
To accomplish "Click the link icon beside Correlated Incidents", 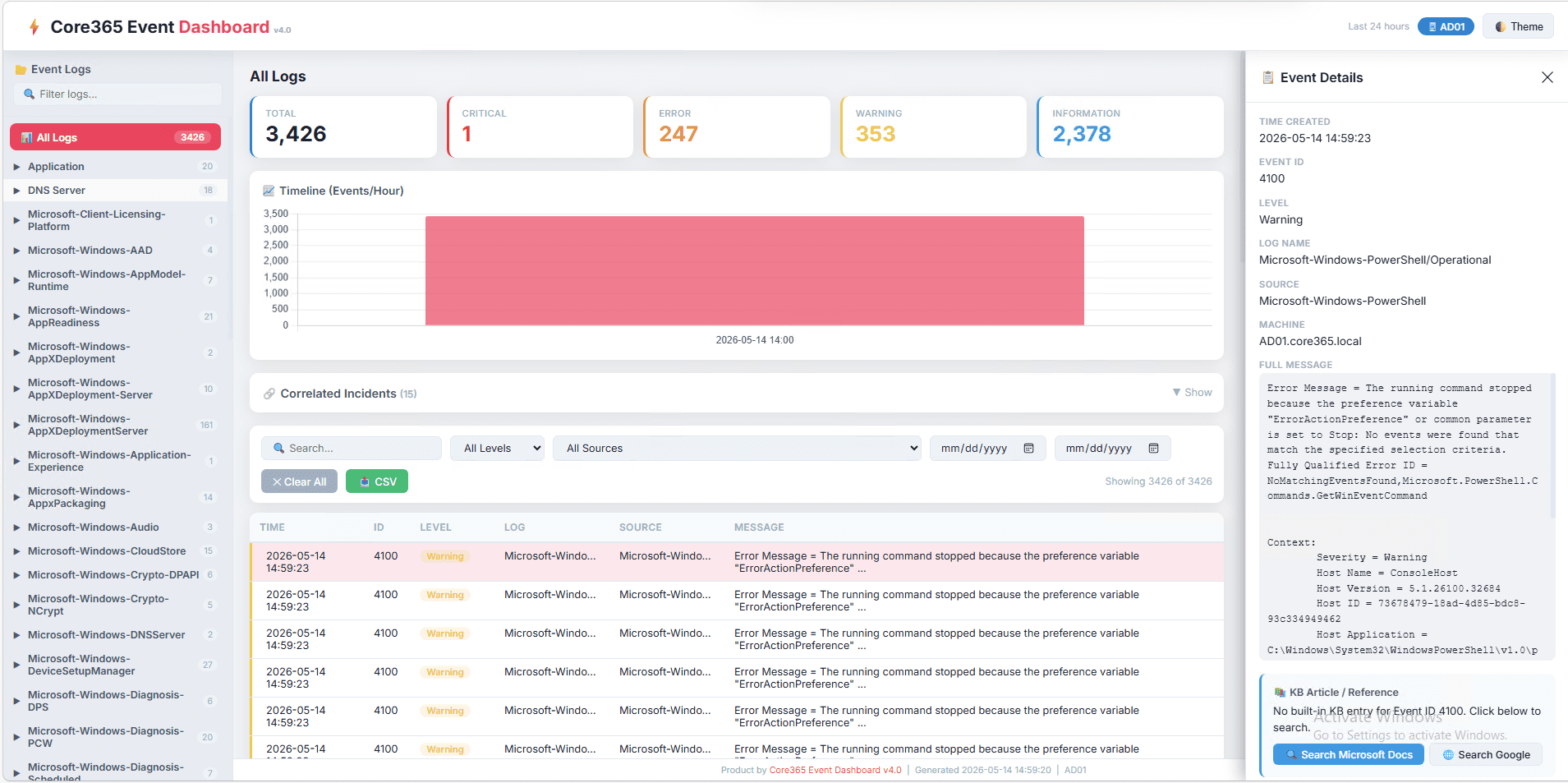I will click(x=269, y=394).
